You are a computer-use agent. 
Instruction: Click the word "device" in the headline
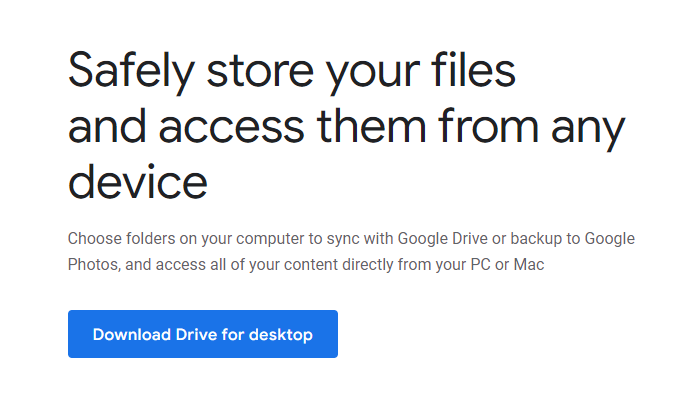138,182
